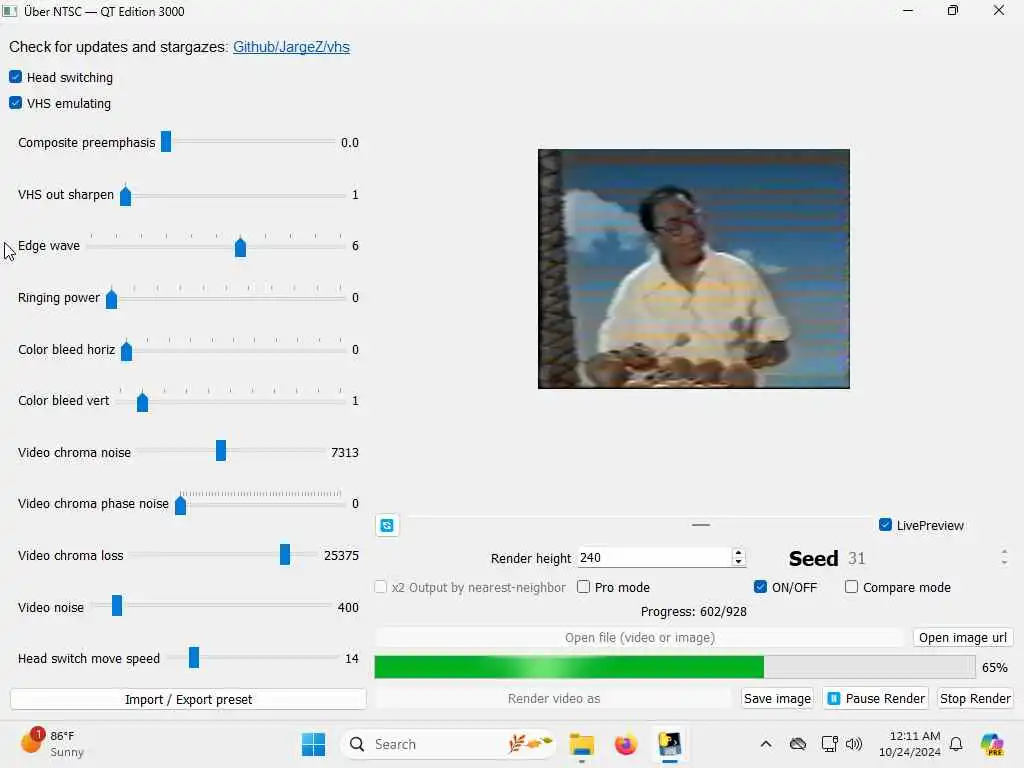1024x768 pixels.
Task: Open the notifications bell icon
Action: tap(956, 744)
